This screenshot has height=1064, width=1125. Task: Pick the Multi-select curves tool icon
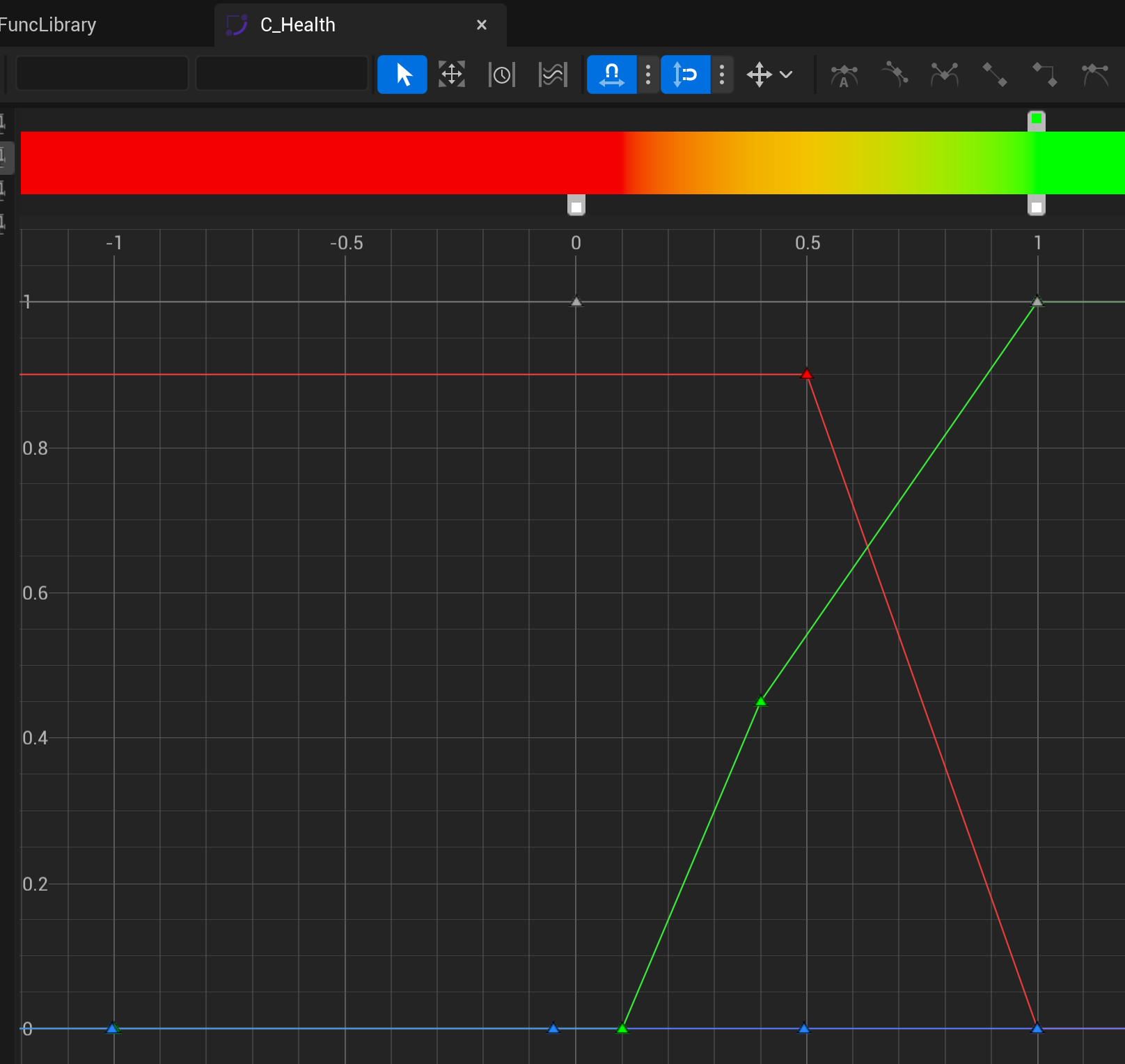tap(553, 75)
